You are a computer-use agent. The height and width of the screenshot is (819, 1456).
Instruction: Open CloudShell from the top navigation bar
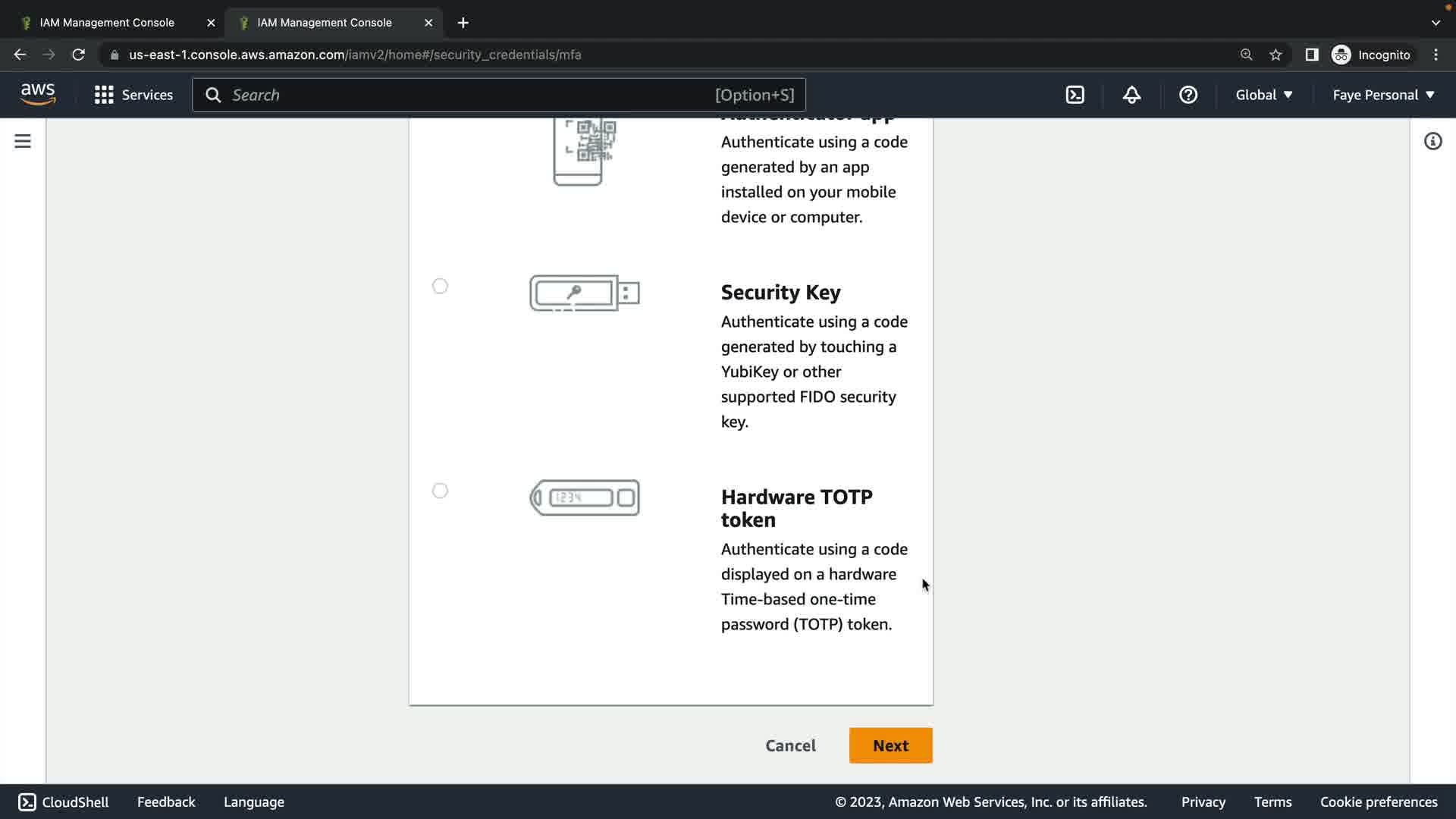tap(1075, 95)
